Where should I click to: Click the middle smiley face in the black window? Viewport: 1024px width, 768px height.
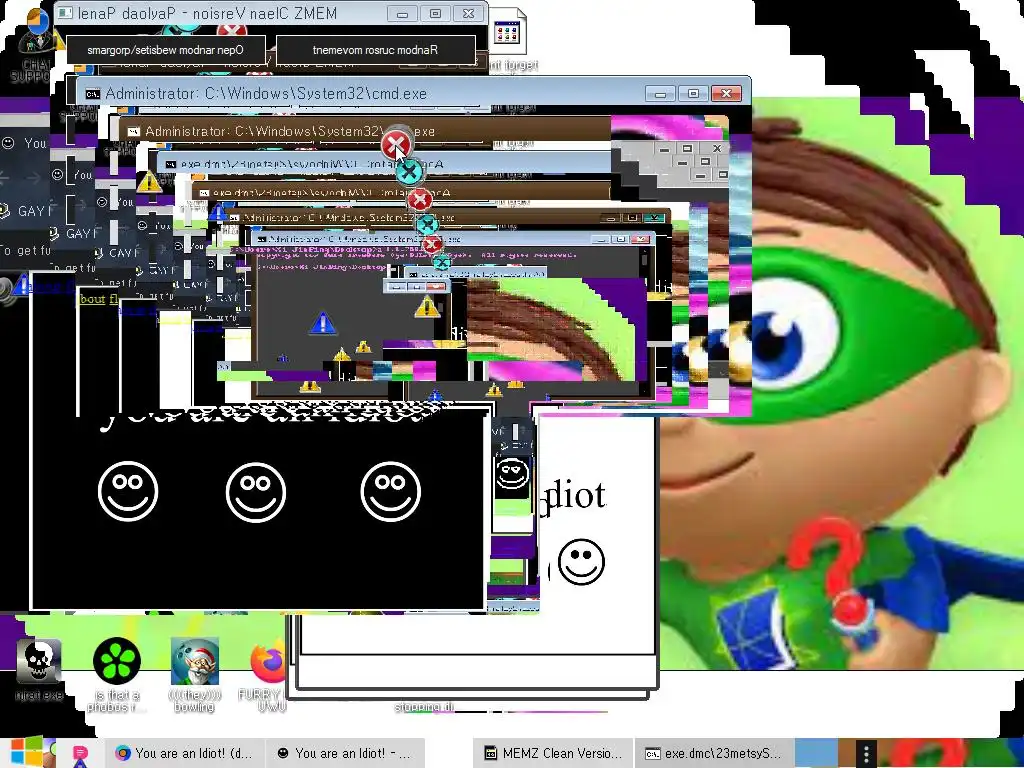click(x=256, y=492)
